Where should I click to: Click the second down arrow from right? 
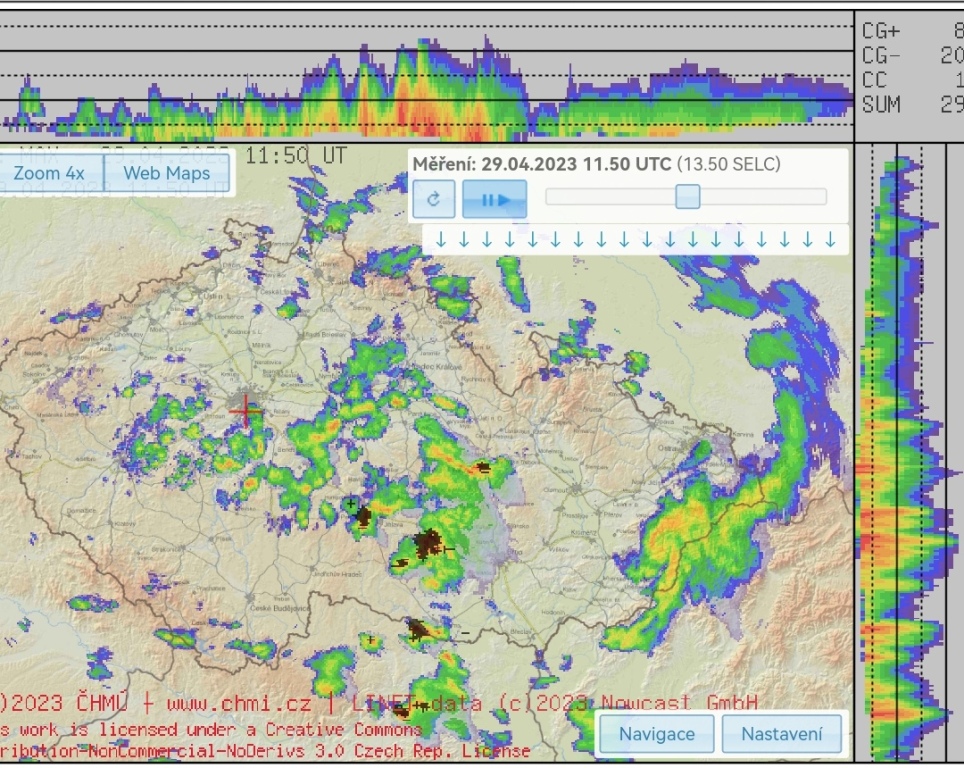pyautogui.click(x=807, y=240)
